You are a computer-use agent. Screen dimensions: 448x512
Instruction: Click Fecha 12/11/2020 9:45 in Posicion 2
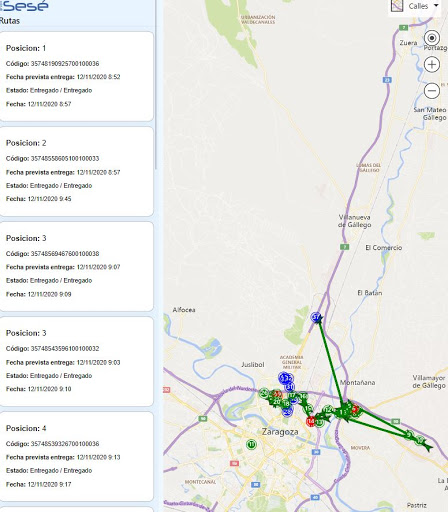[x=49, y=199]
